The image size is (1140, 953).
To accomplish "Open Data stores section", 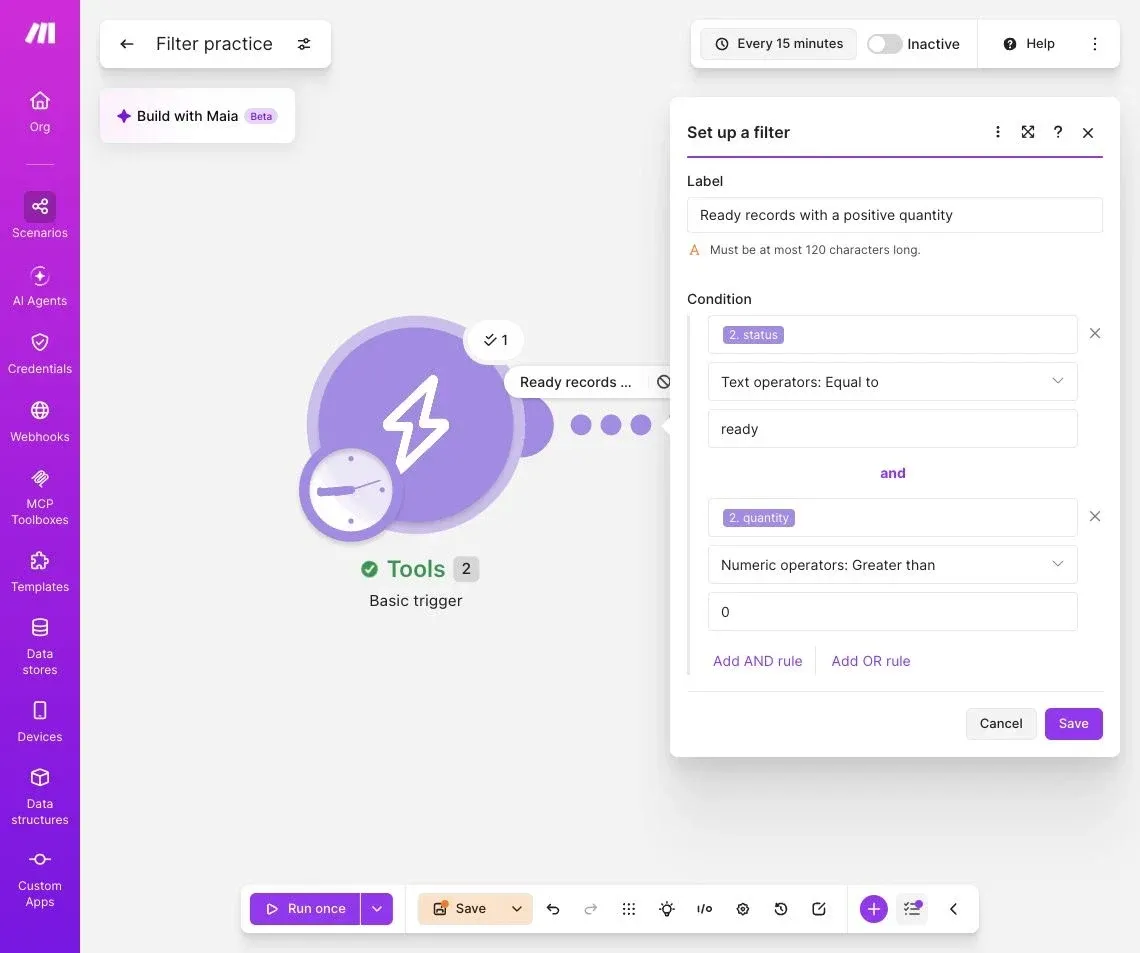I will tap(40, 646).
